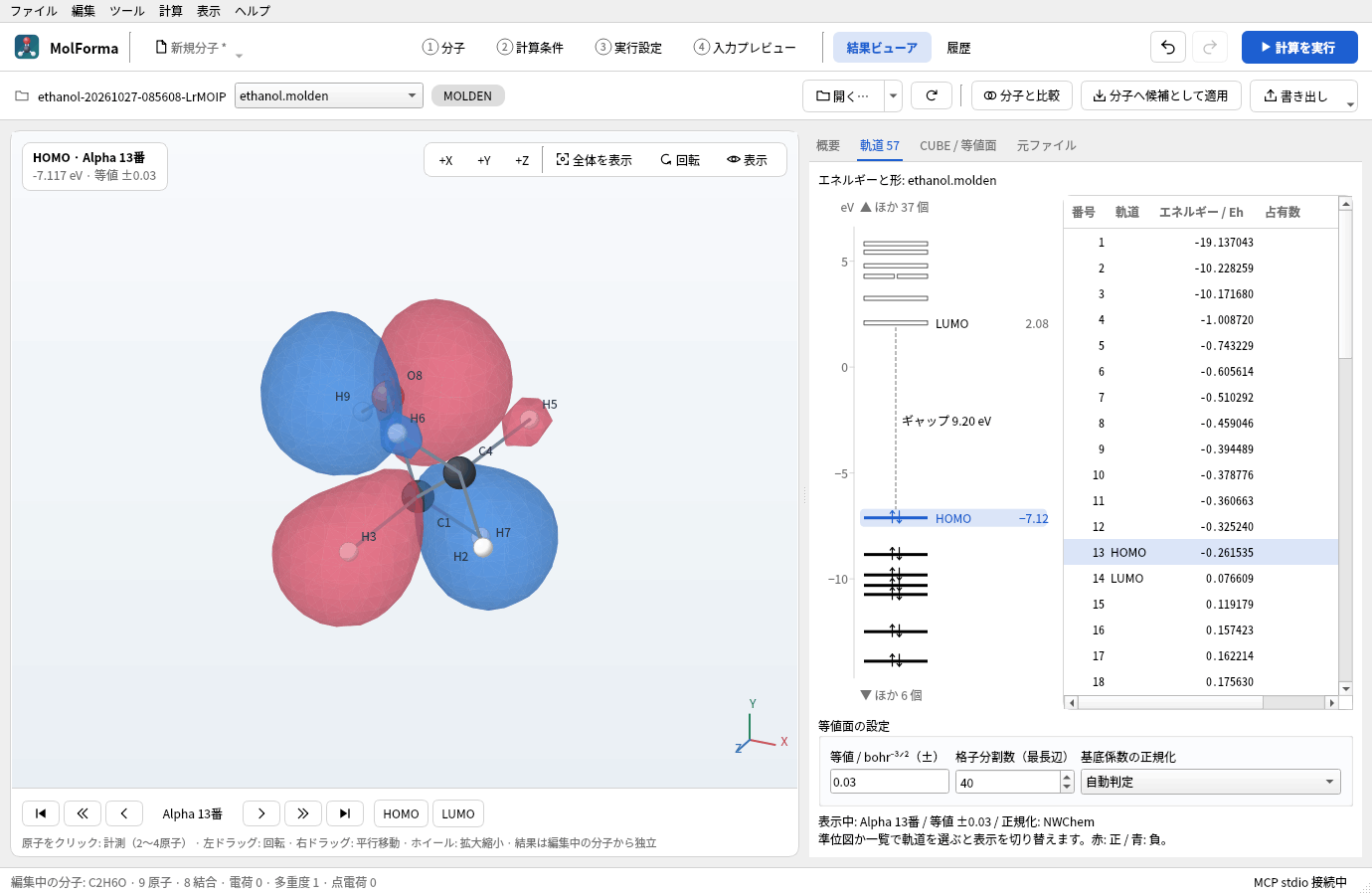Click 全体を表示 fit-all view button
1372x895 pixels.
[x=595, y=160]
